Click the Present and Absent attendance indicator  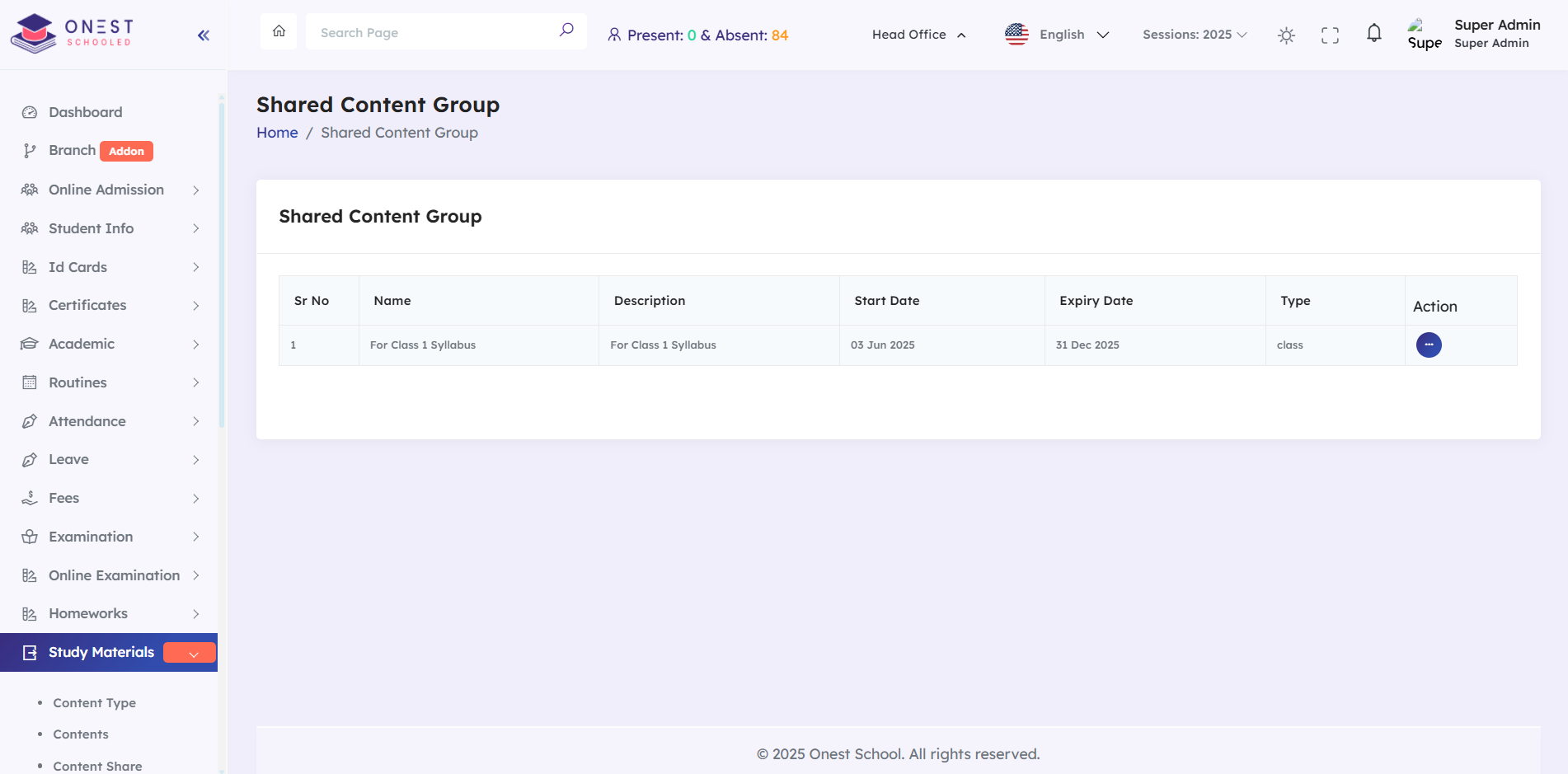point(697,35)
